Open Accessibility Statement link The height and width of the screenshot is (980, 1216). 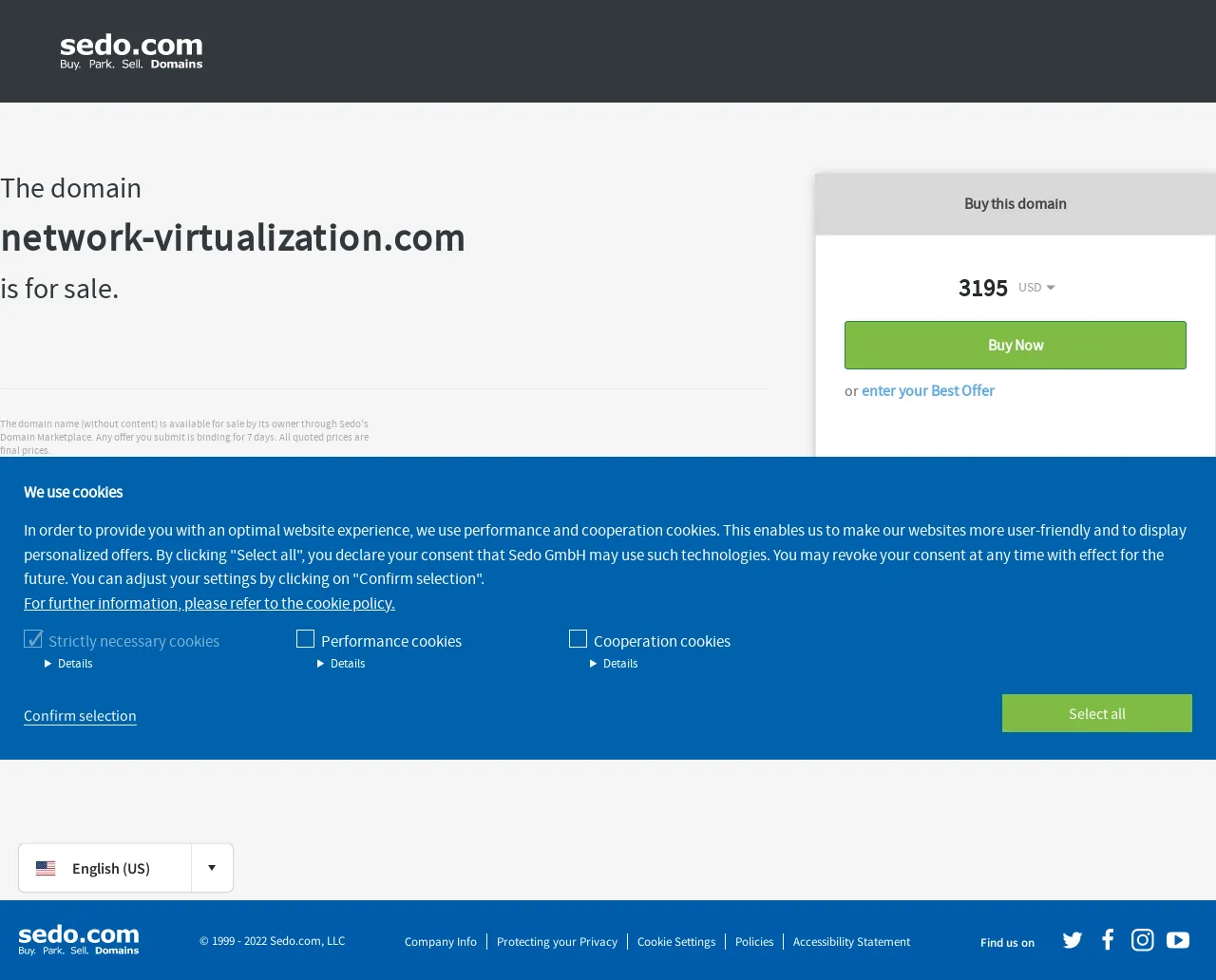tap(851, 942)
